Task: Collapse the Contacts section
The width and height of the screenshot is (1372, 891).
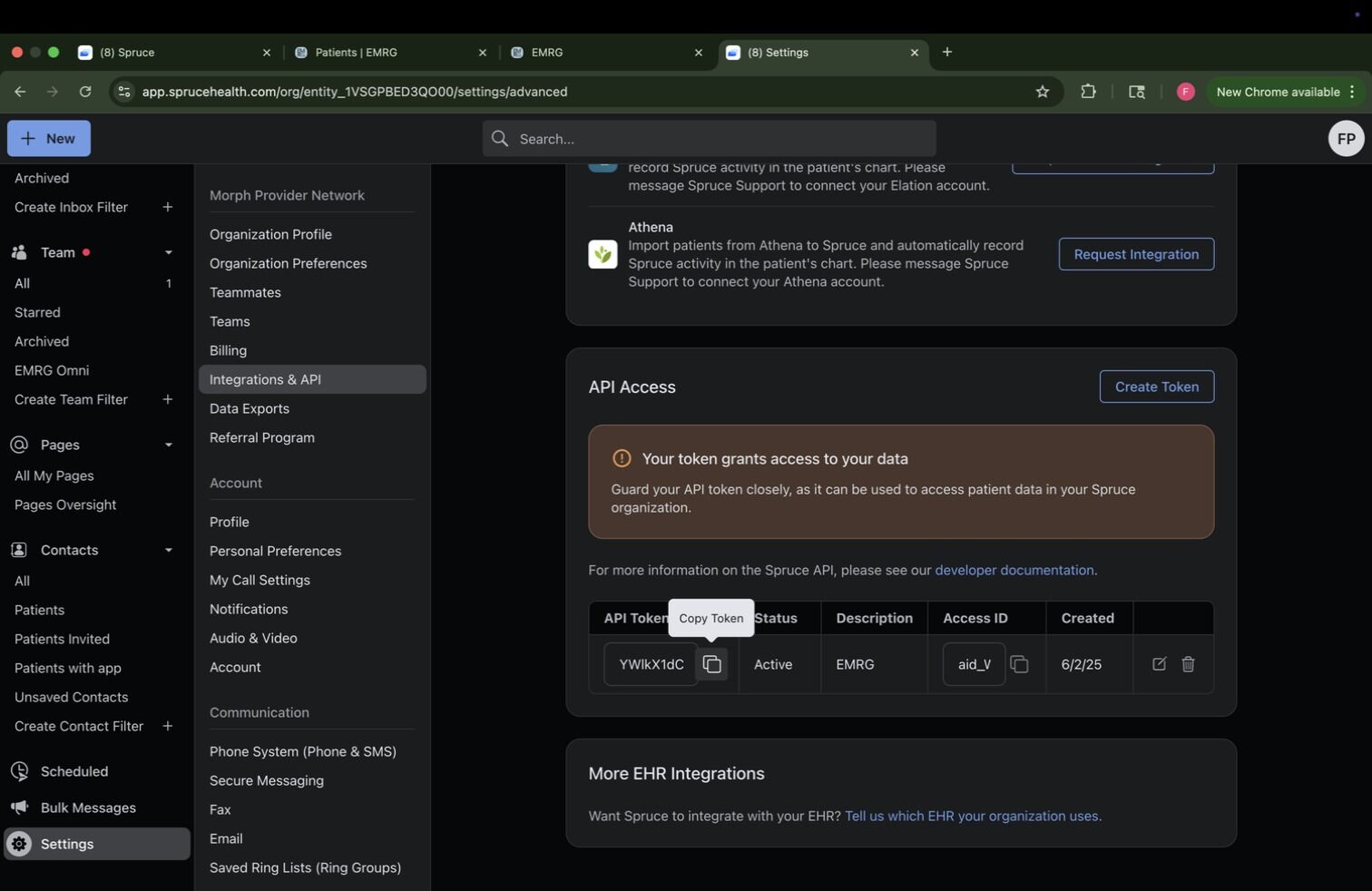Action: pos(168,550)
